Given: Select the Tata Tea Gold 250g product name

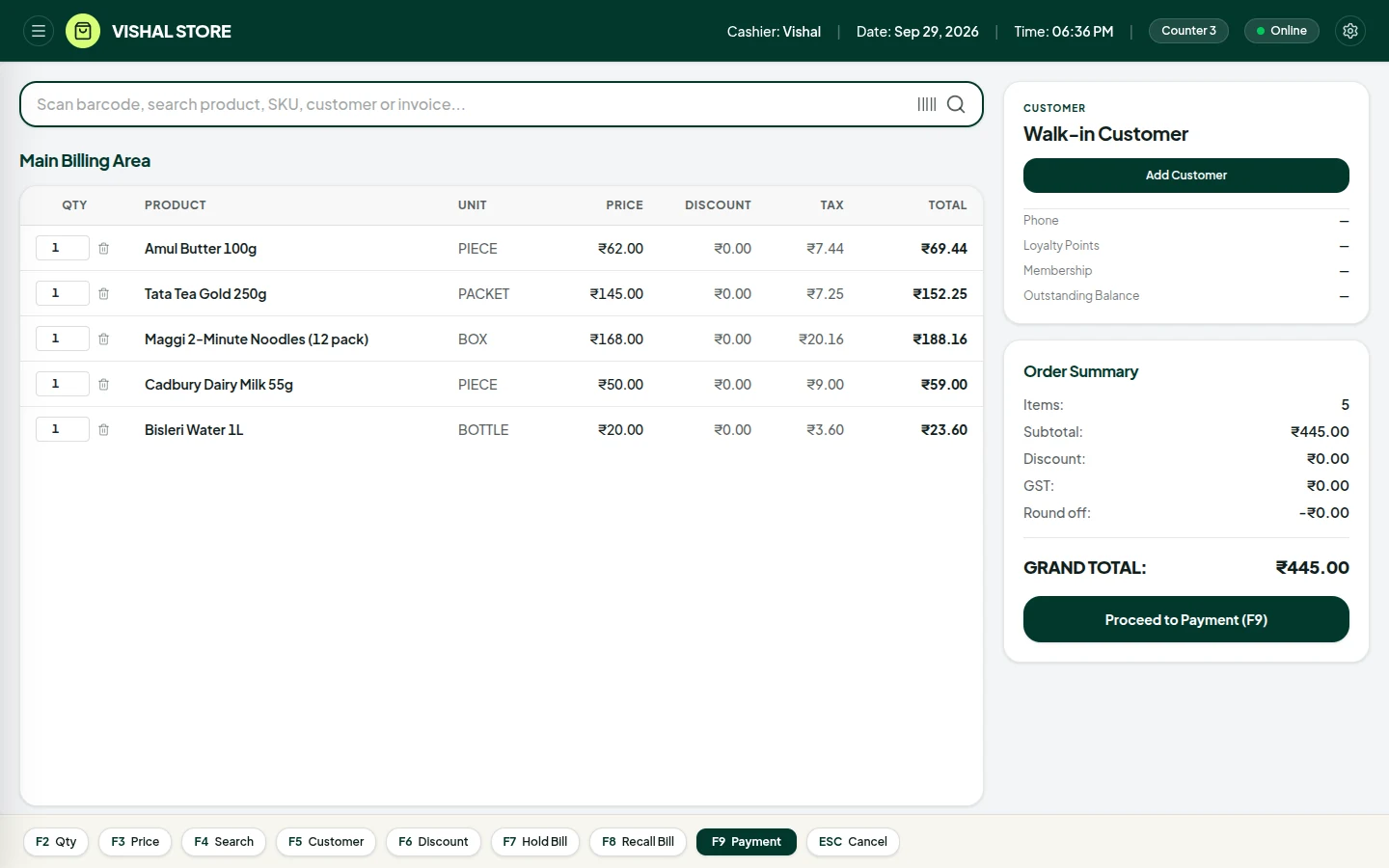Looking at the screenshot, I should 205,294.
